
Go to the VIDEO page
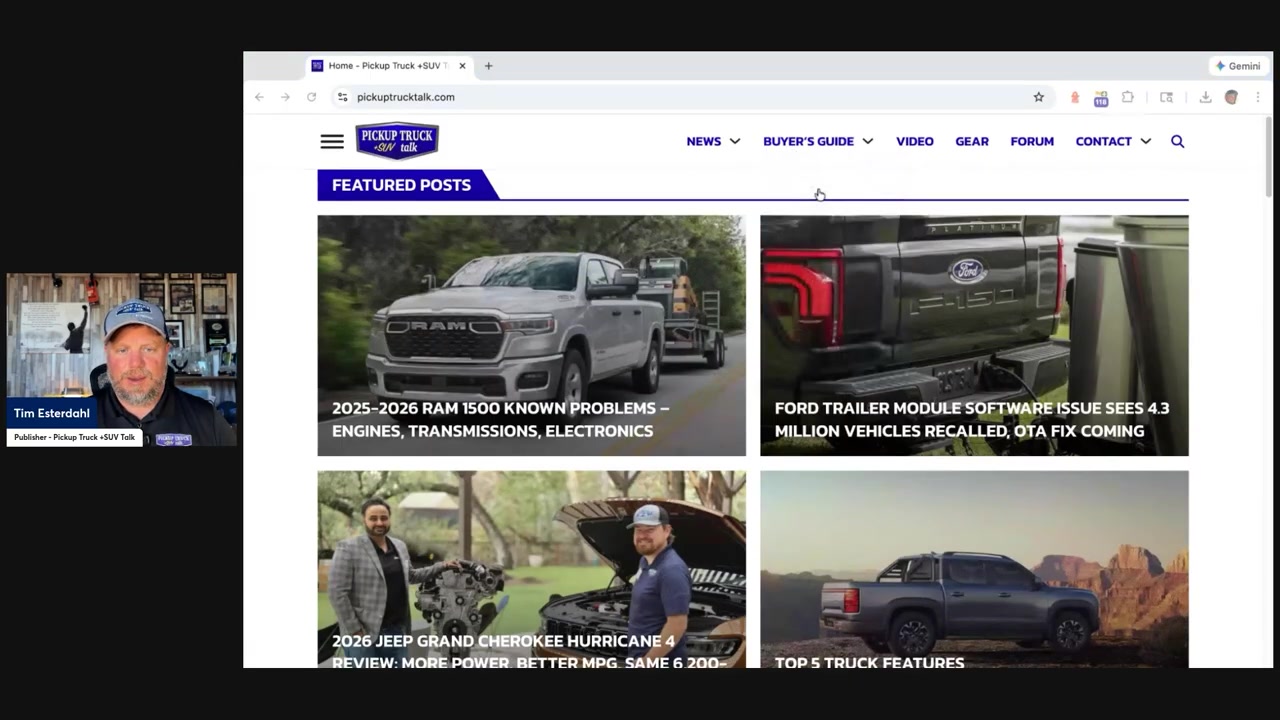tap(914, 141)
